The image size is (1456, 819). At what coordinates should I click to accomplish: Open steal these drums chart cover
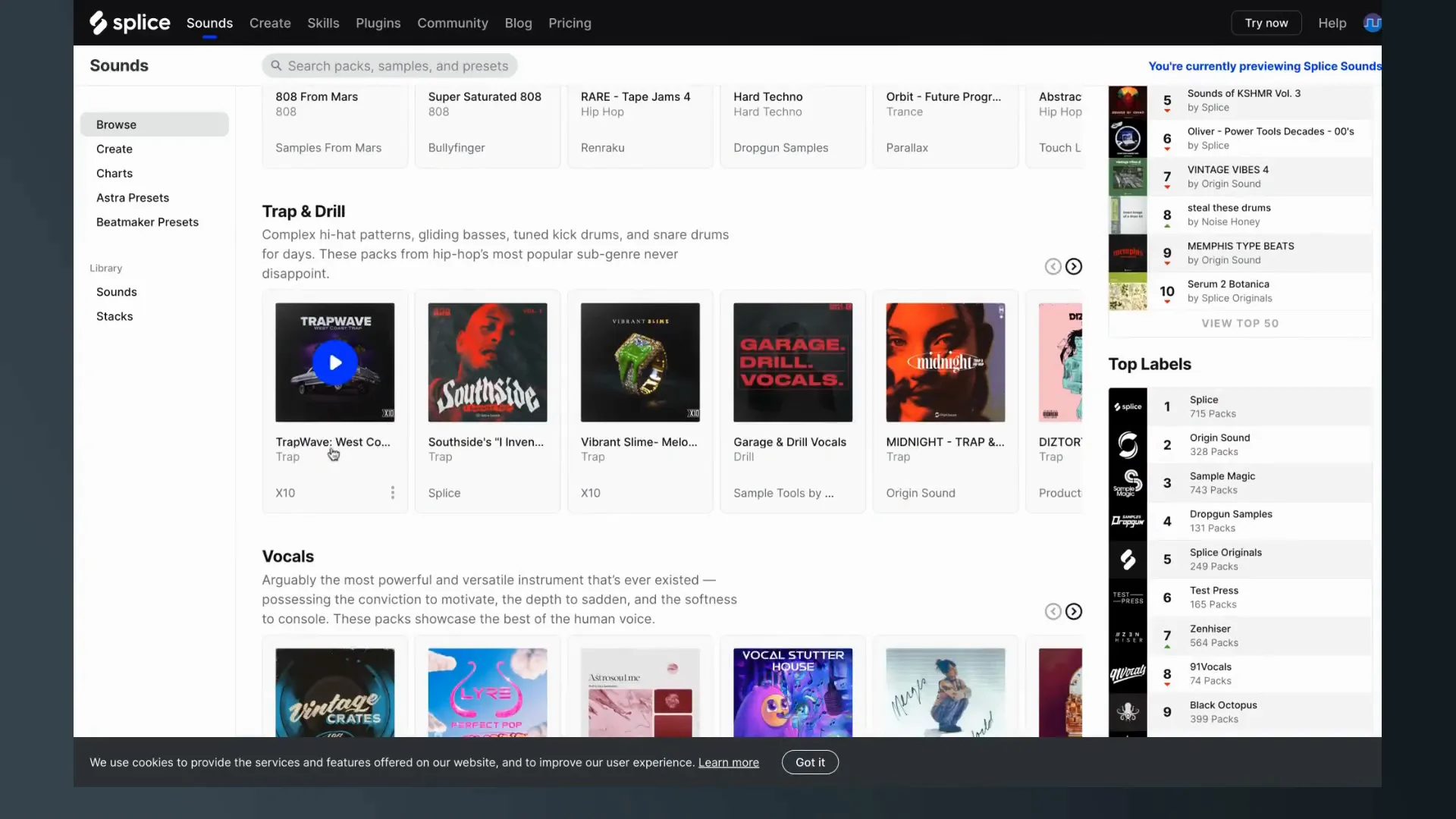[1128, 215]
